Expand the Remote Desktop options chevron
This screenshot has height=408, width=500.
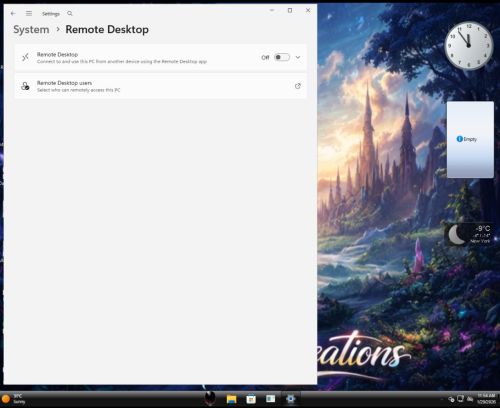298,57
